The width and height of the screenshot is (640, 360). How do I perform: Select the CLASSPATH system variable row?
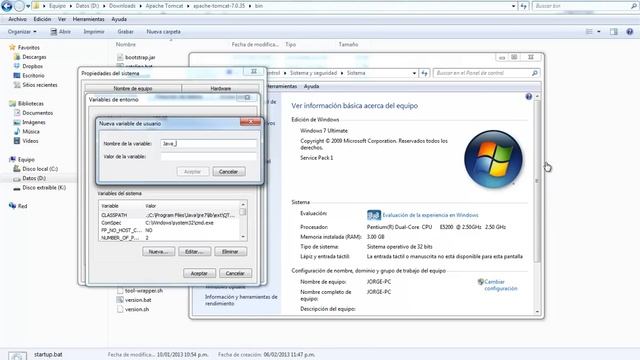[x=169, y=215]
